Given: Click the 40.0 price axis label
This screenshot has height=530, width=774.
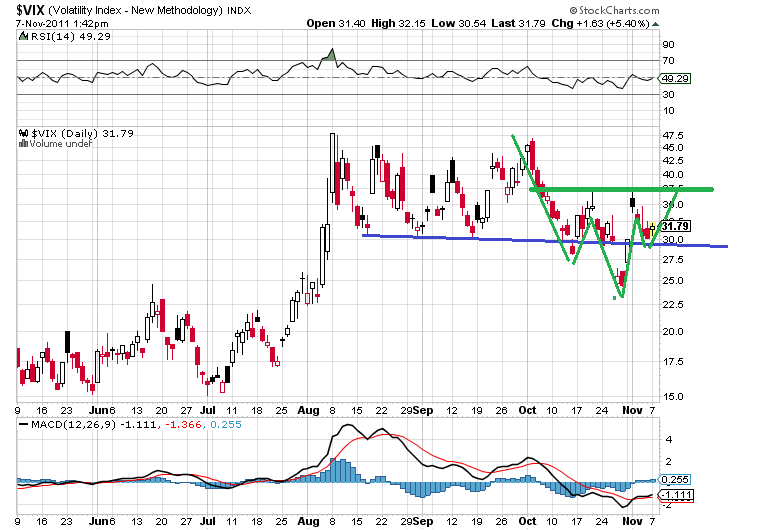Looking at the screenshot, I should [673, 175].
